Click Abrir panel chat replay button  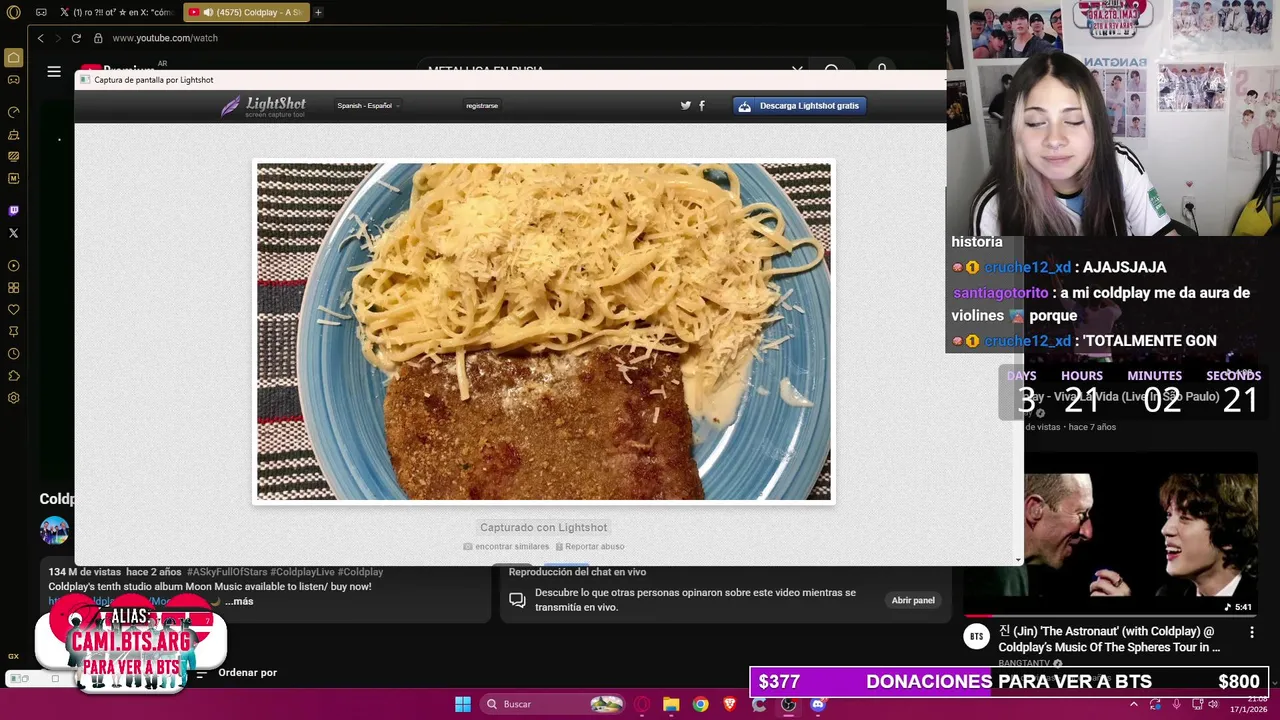tap(913, 600)
